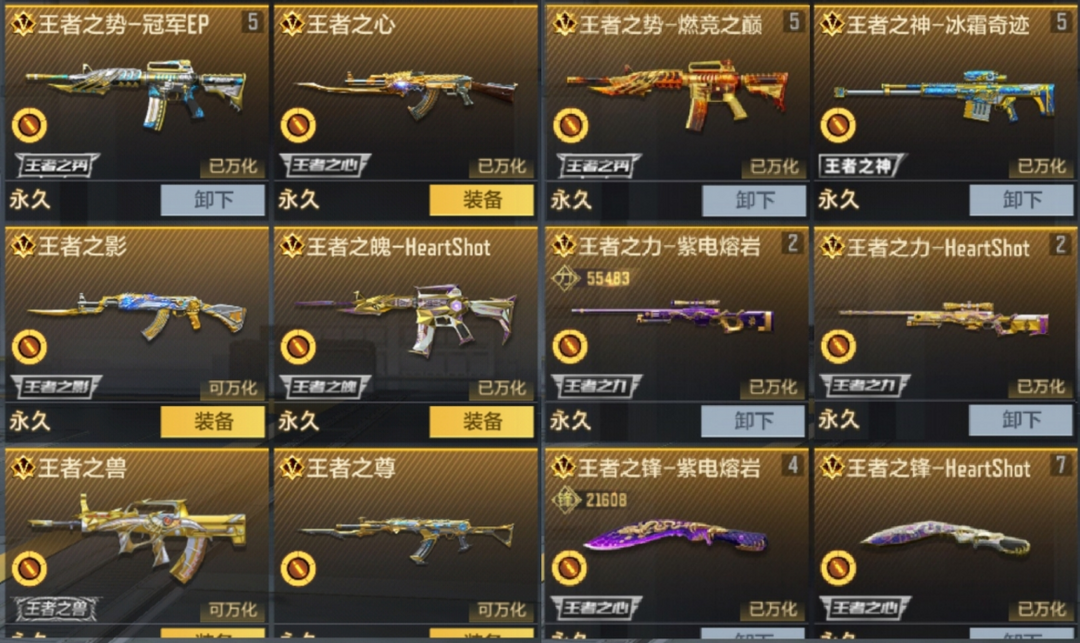Click the 已万化 label on 王者之势-燃竞之巅
Viewport: 1080px width, 643px height.
774,167
